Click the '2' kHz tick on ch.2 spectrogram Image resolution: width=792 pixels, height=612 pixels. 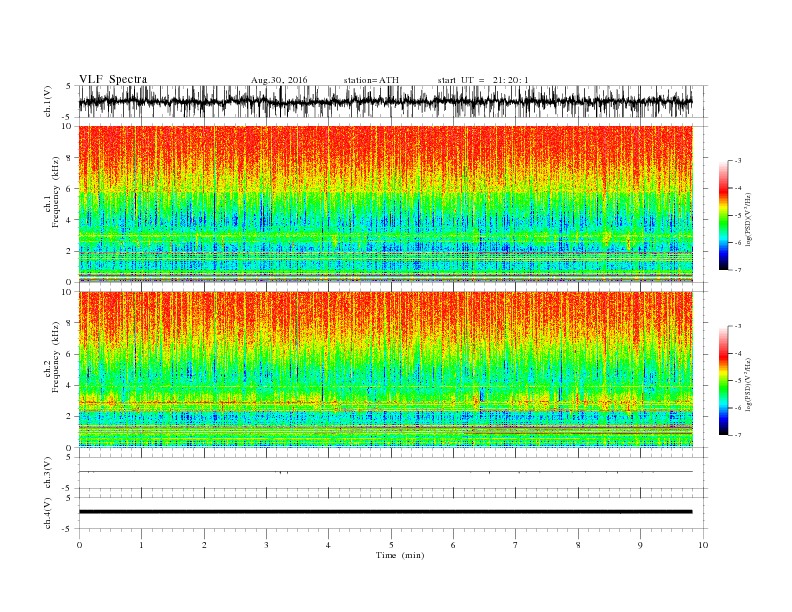coord(70,417)
